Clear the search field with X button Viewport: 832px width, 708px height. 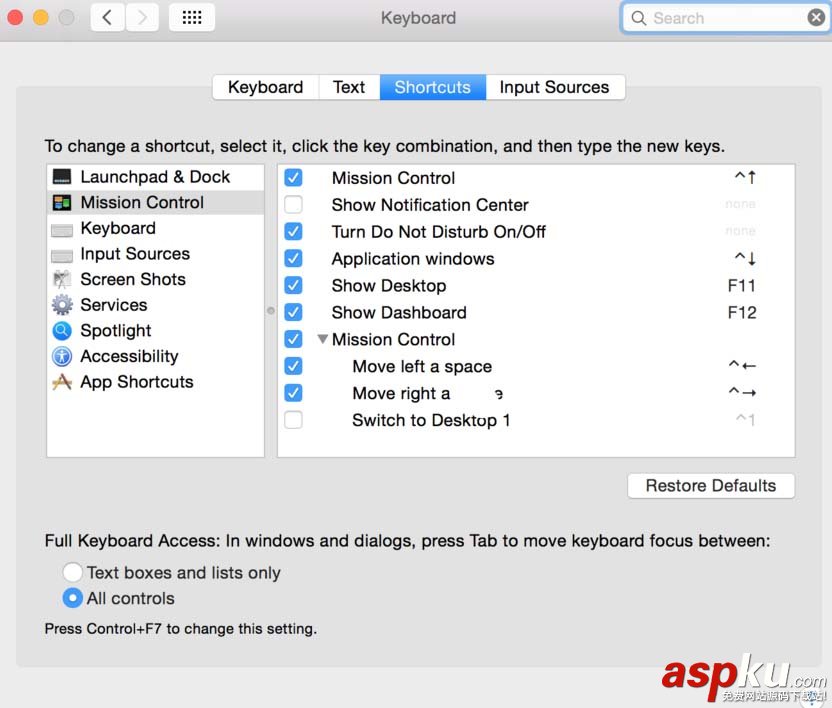(816, 18)
